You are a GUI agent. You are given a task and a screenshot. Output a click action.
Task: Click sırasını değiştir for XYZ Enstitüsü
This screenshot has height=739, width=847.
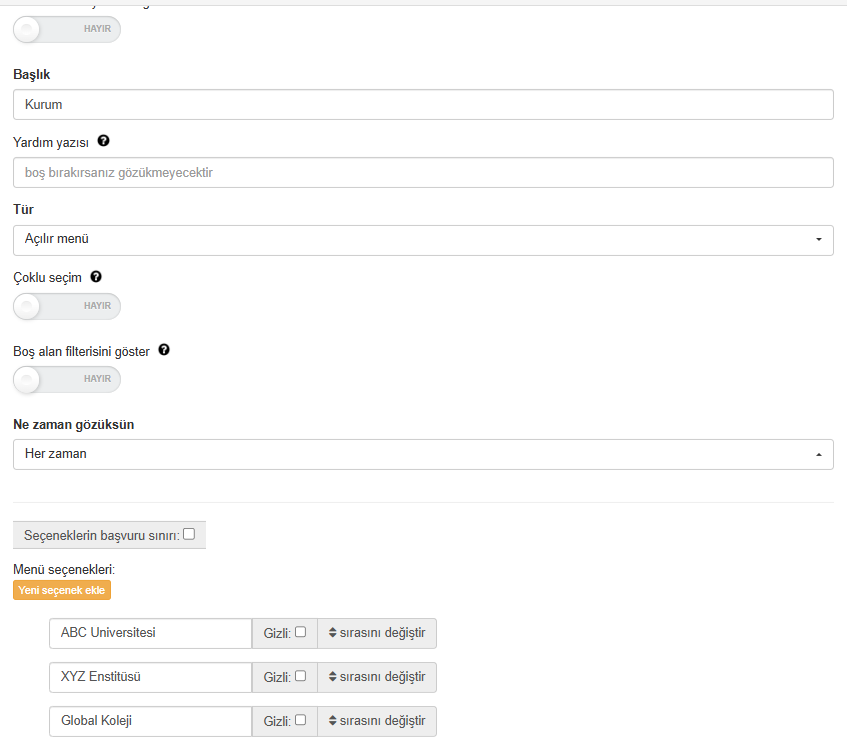pyautogui.click(x=377, y=677)
